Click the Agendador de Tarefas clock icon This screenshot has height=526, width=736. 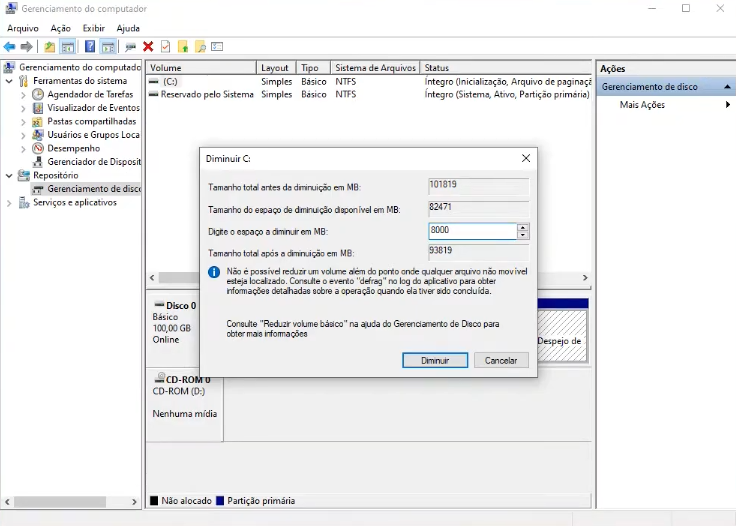[38, 94]
